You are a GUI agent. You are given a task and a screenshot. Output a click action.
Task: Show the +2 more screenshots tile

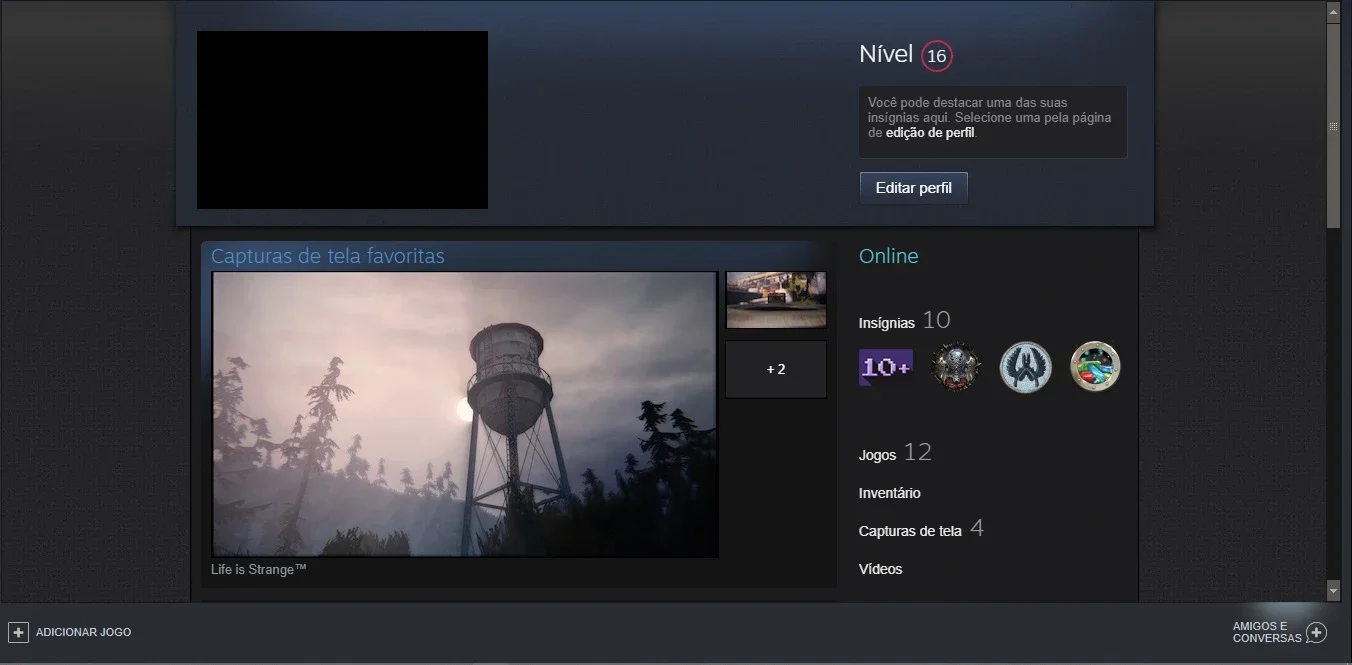[x=776, y=369]
